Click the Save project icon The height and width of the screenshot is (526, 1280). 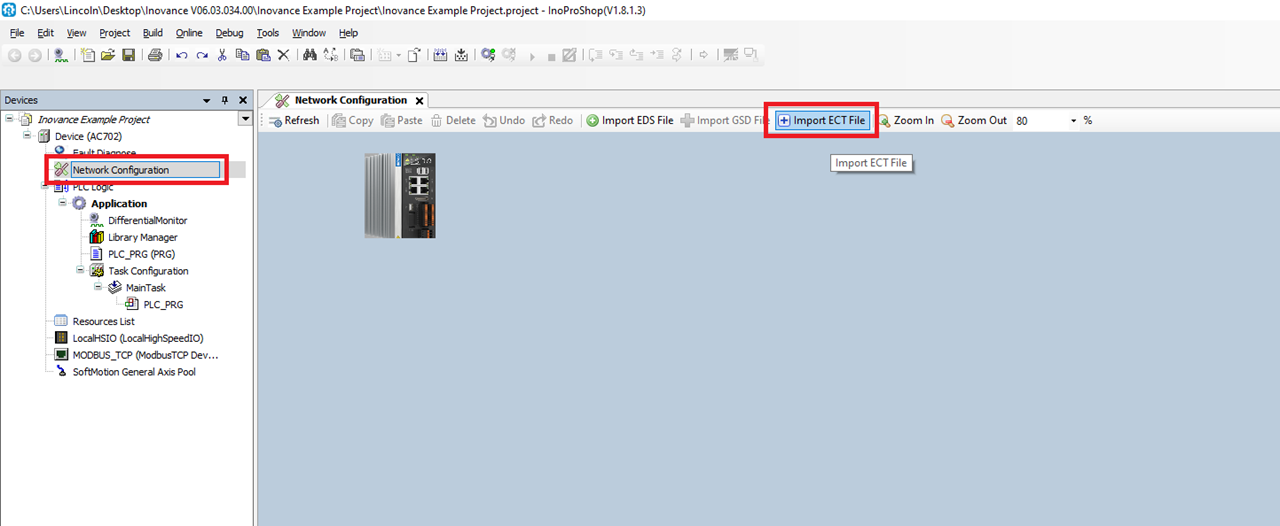(128, 55)
